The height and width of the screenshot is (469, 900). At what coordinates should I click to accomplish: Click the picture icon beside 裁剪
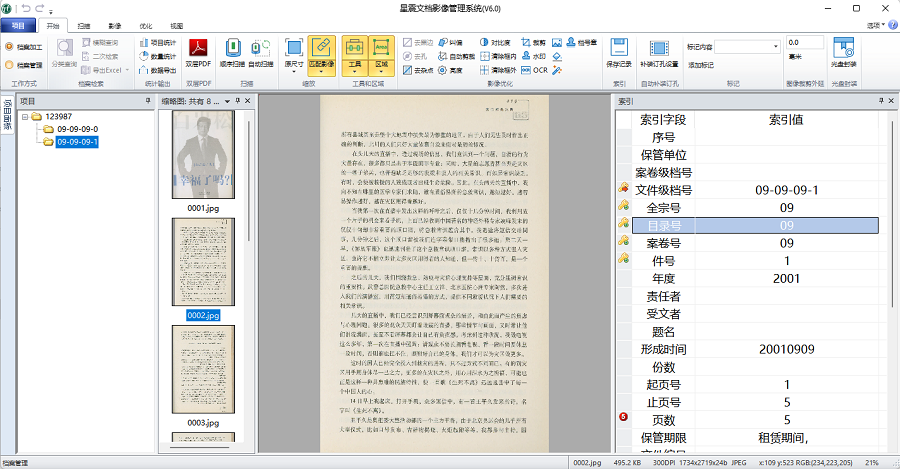click(557, 42)
